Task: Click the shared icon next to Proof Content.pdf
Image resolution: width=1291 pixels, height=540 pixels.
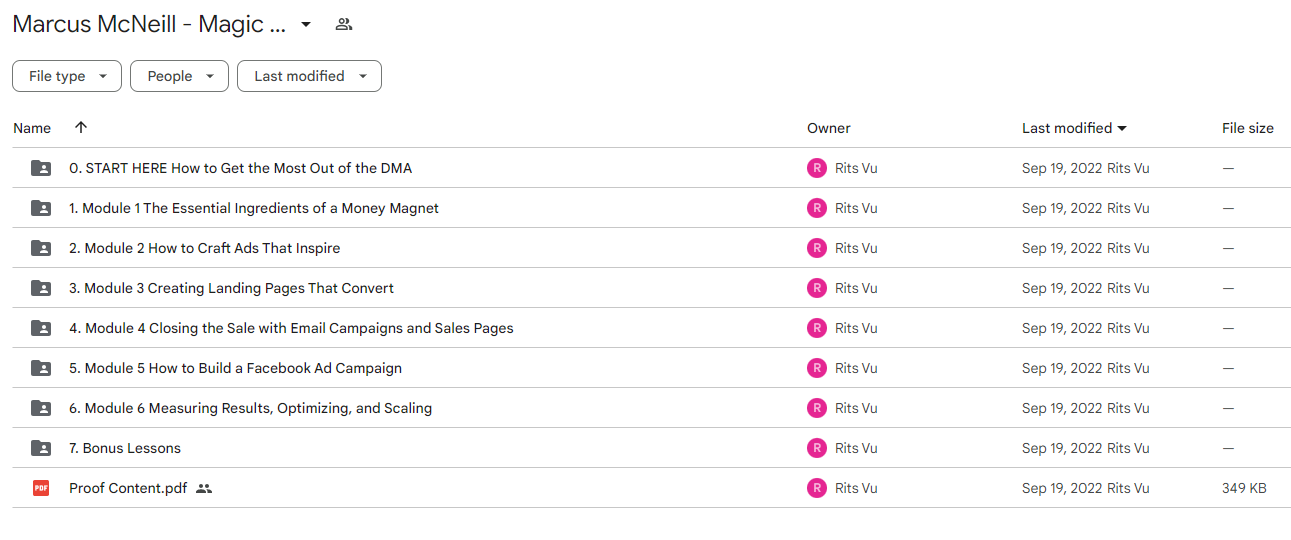Action: point(204,488)
